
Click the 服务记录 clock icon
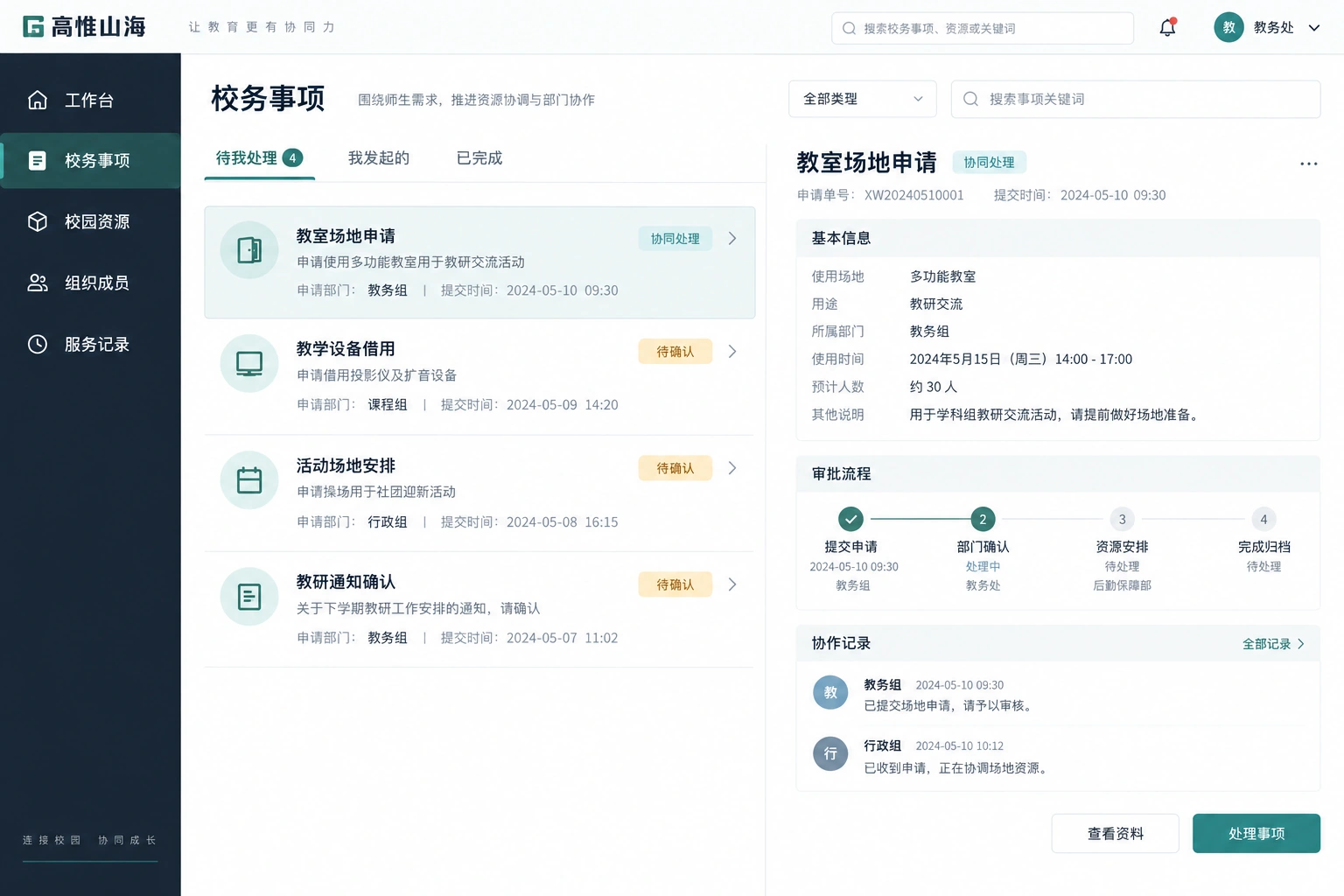pyautogui.click(x=38, y=344)
